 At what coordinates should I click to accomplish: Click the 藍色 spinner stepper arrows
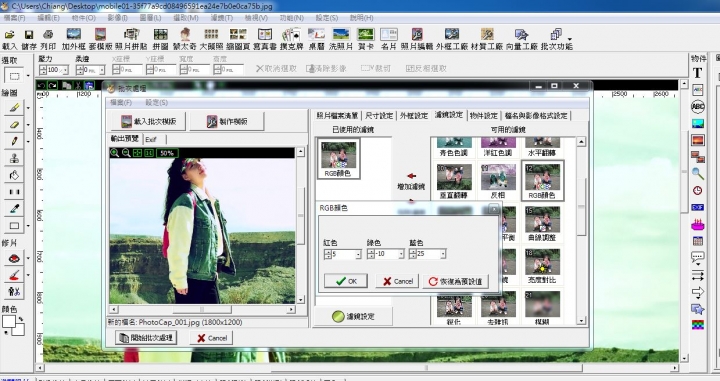pyautogui.click(x=412, y=254)
